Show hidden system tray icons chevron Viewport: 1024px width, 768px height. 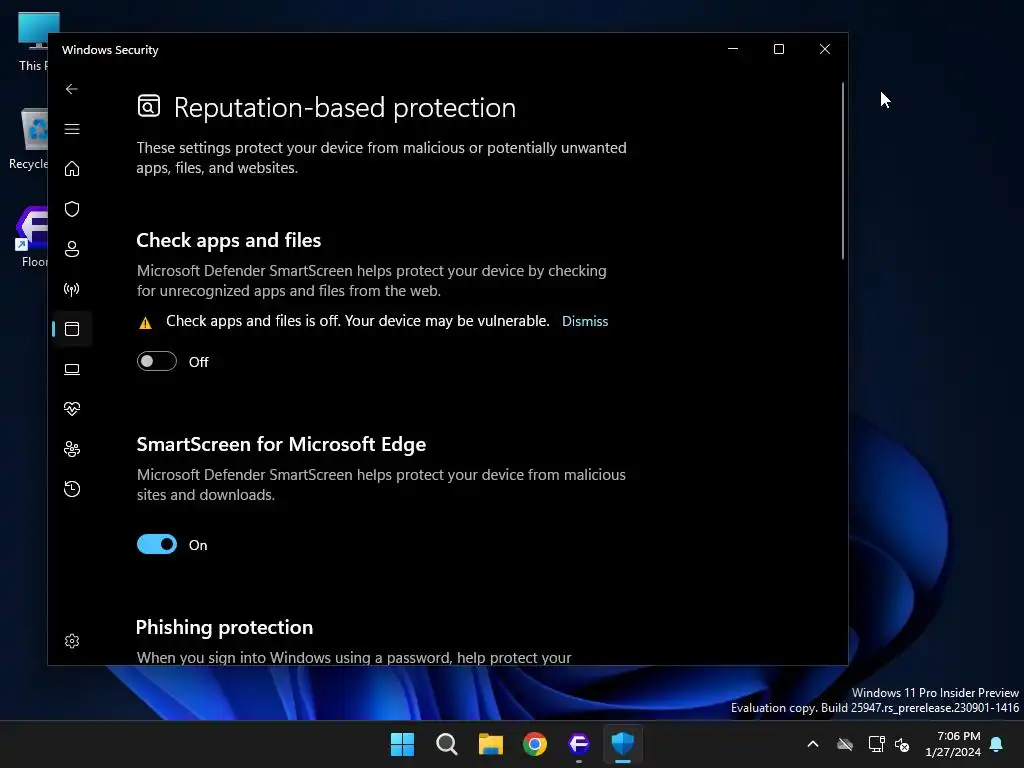click(x=813, y=744)
